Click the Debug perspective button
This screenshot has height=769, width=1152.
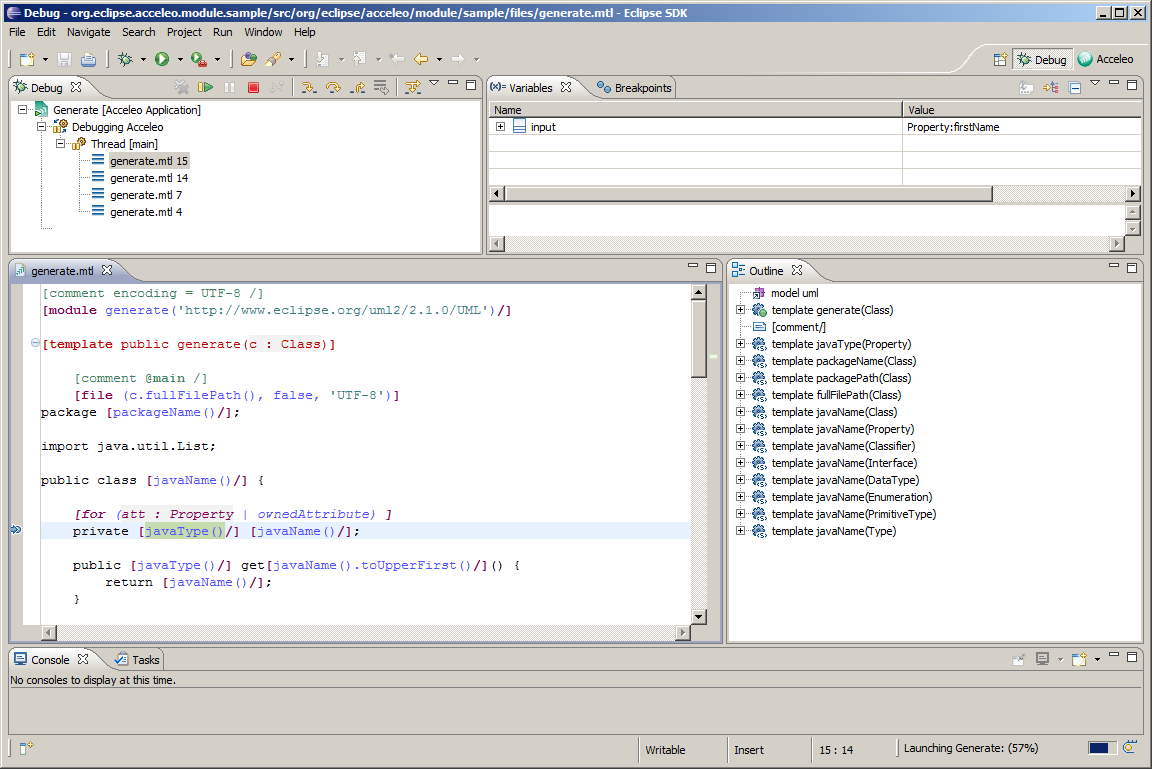point(1042,59)
